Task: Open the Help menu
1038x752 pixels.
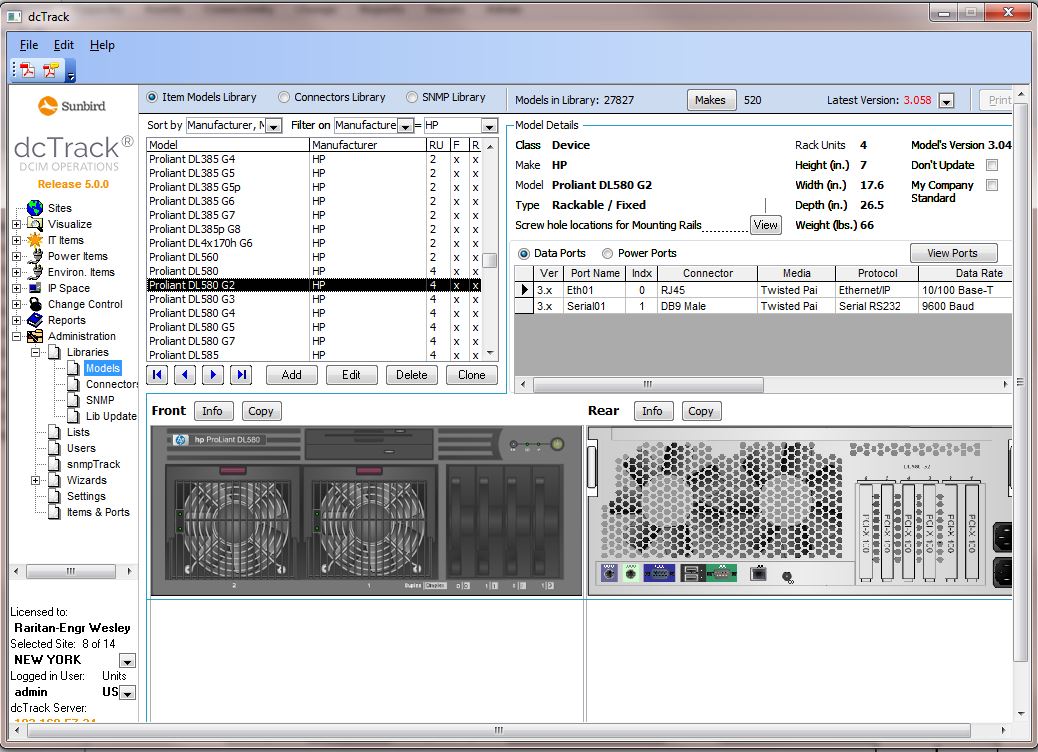Action: point(103,45)
